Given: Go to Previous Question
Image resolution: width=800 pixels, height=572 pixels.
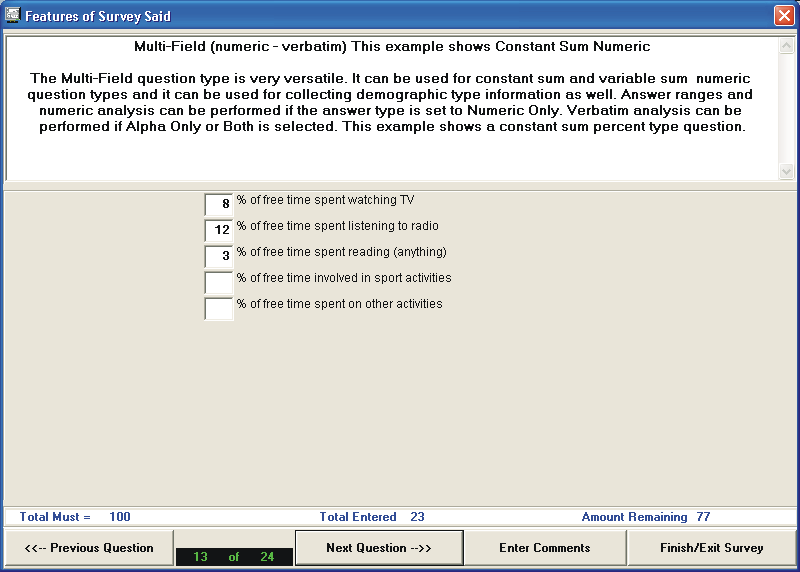Looking at the screenshot, I should point(89,548).
